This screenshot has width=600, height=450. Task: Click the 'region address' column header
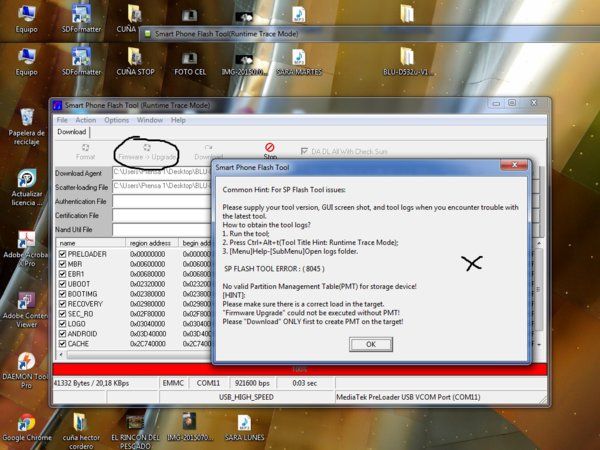[x=152, y=243]
